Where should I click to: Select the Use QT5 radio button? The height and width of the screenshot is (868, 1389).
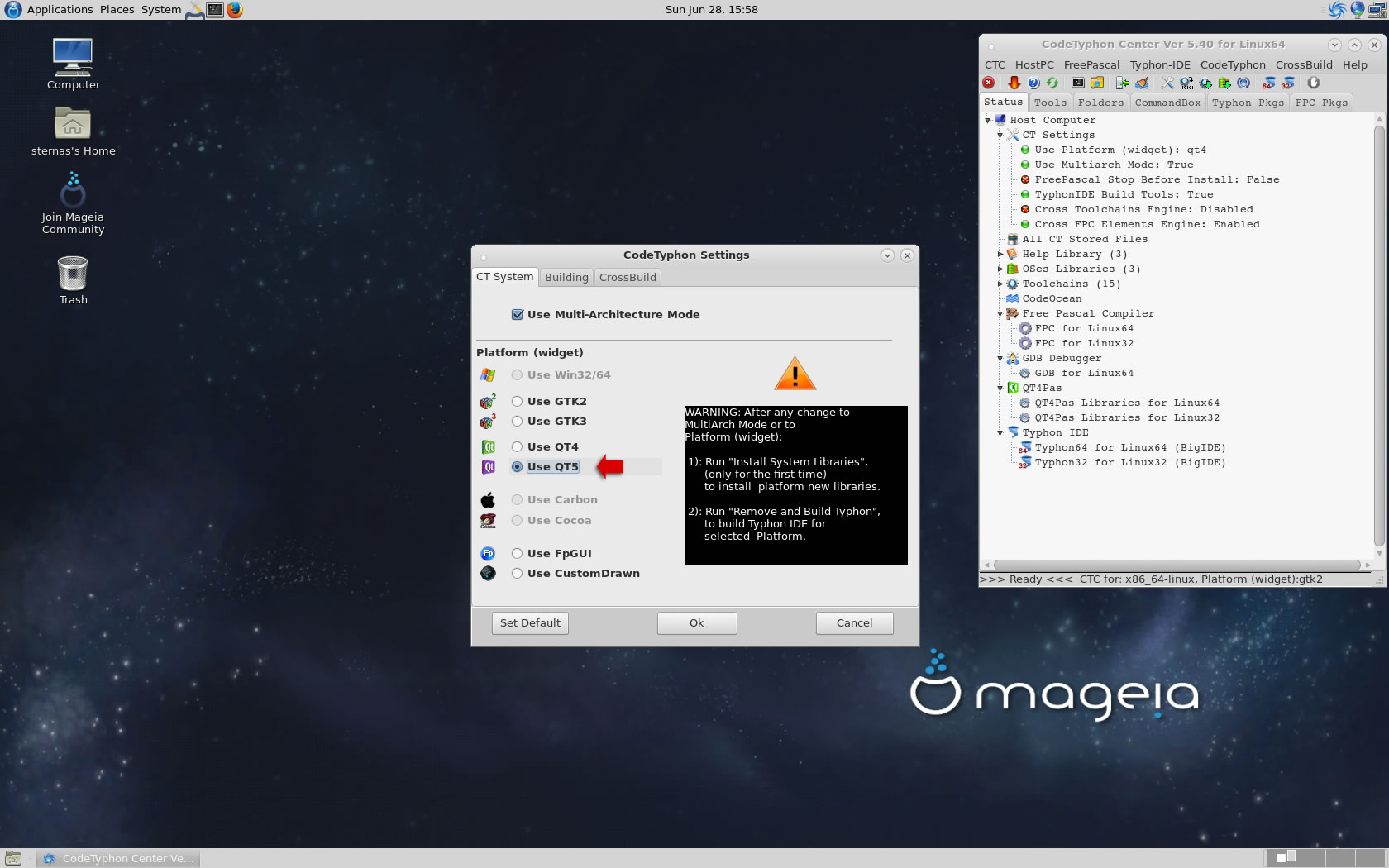tap(517, 466)
